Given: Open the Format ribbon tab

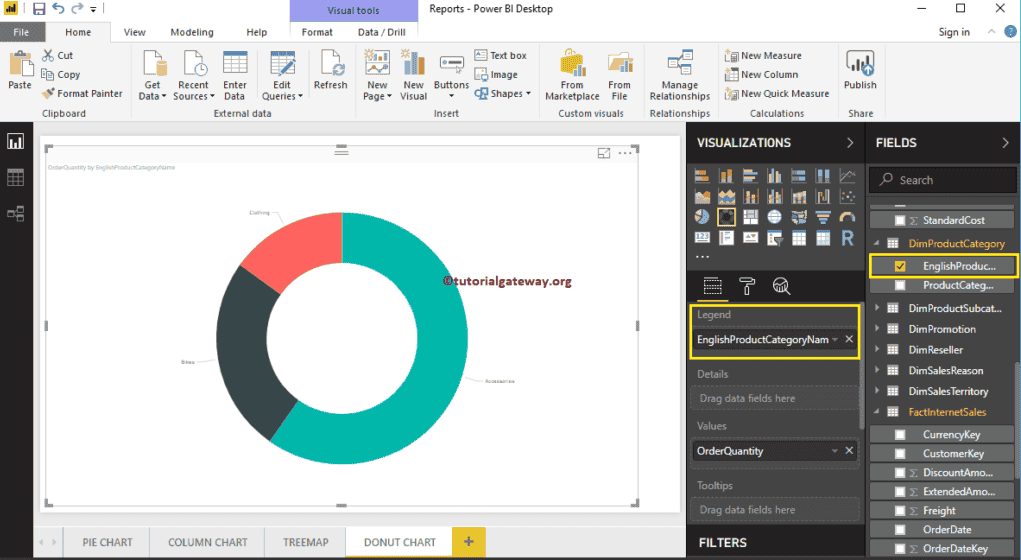Looking at the screenshot, I should coord(317,32).
